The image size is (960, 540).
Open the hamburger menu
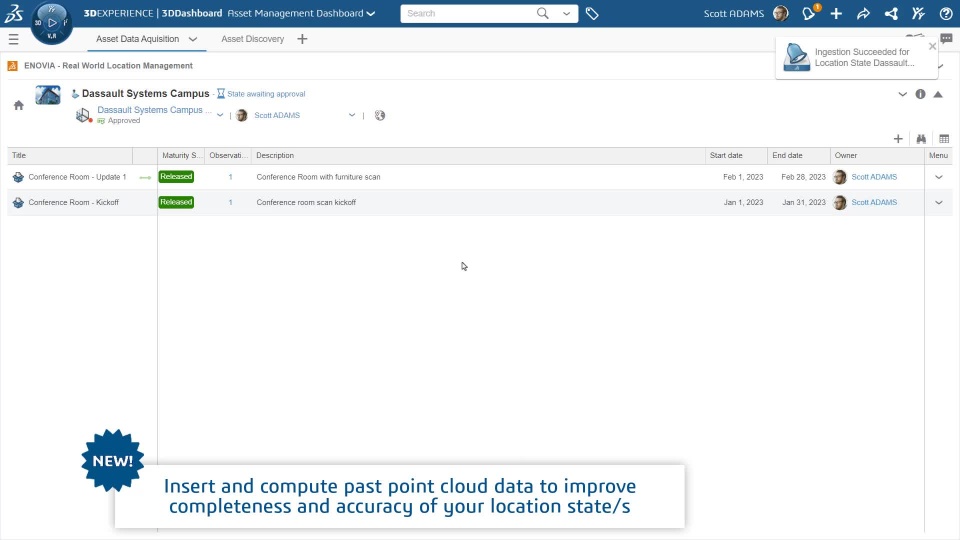click(13, 39)
